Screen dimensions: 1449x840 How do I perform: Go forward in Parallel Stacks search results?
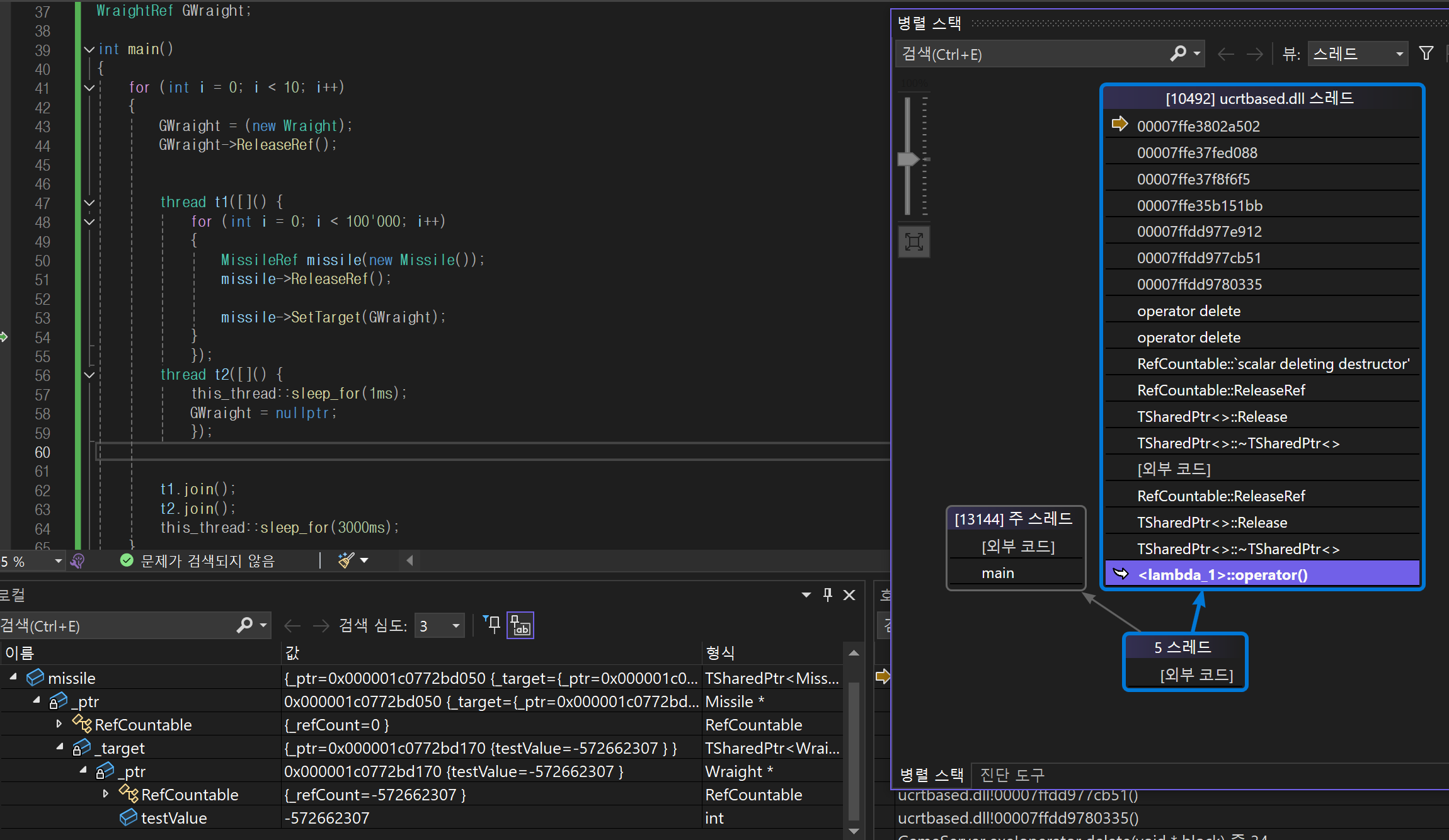coord(1254,54)
